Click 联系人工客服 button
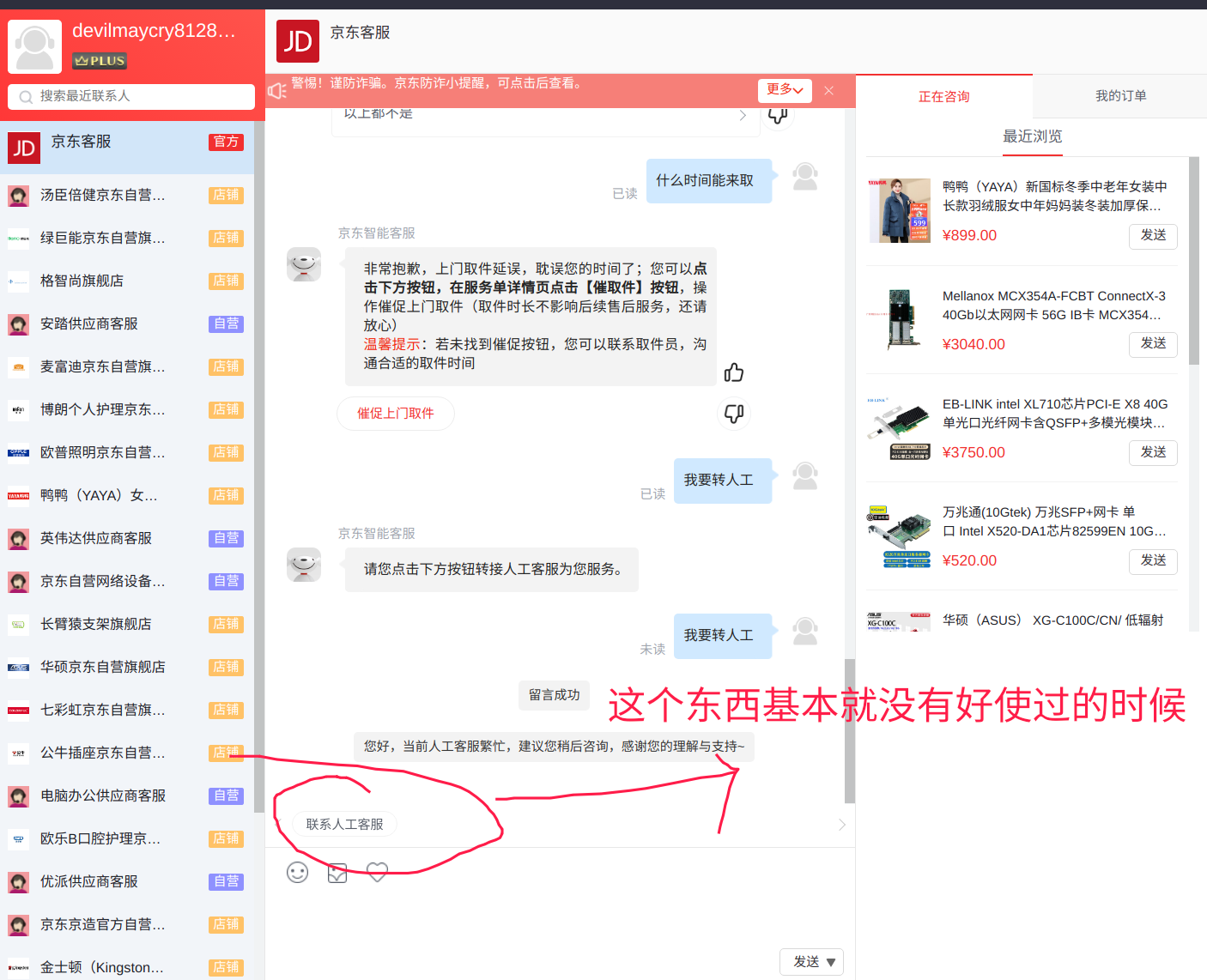The height and width of the screenshot is (980, 1207). [x=345, y=824]
